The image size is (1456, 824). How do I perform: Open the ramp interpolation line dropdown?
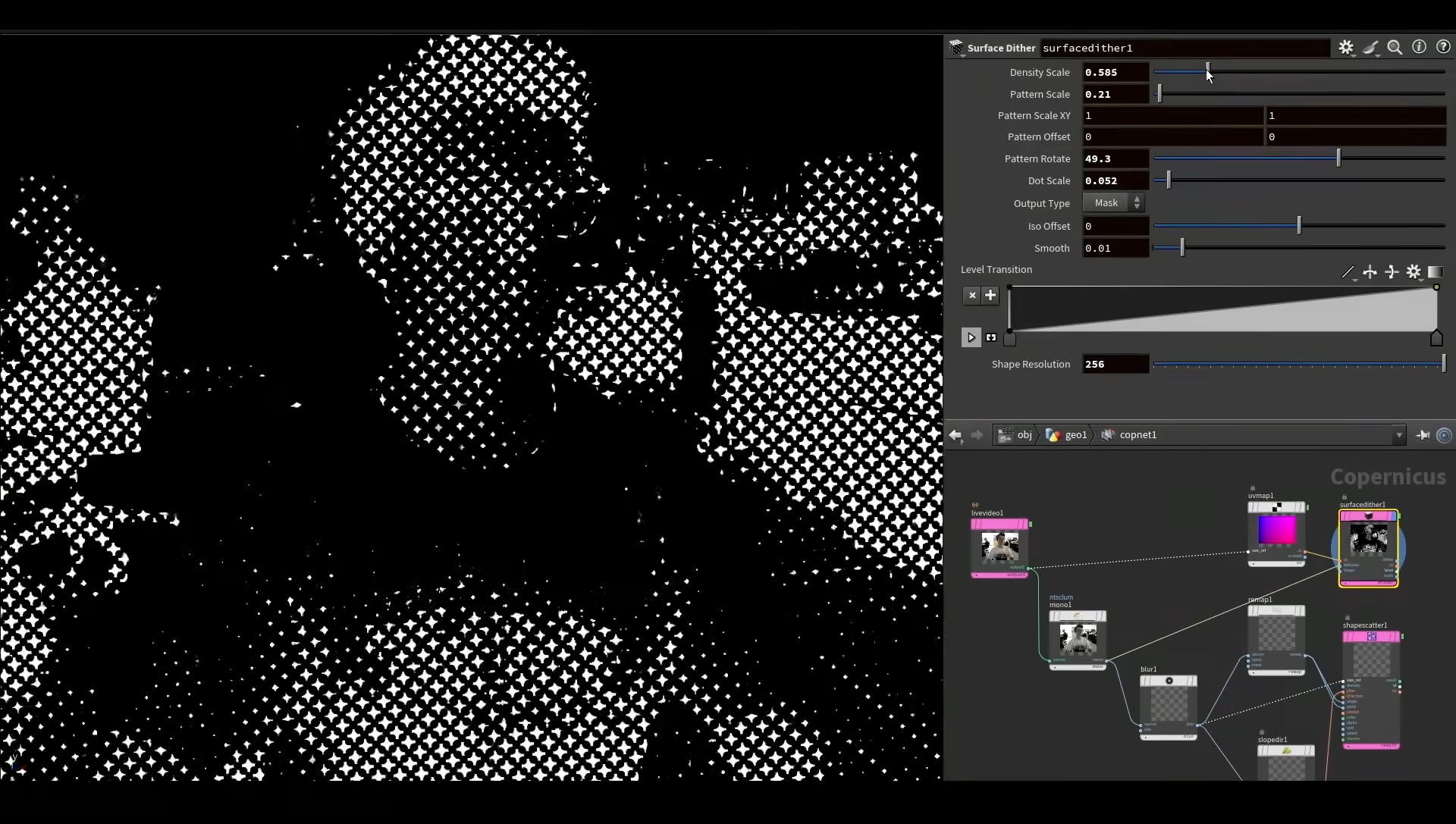tap(1348, 272)
